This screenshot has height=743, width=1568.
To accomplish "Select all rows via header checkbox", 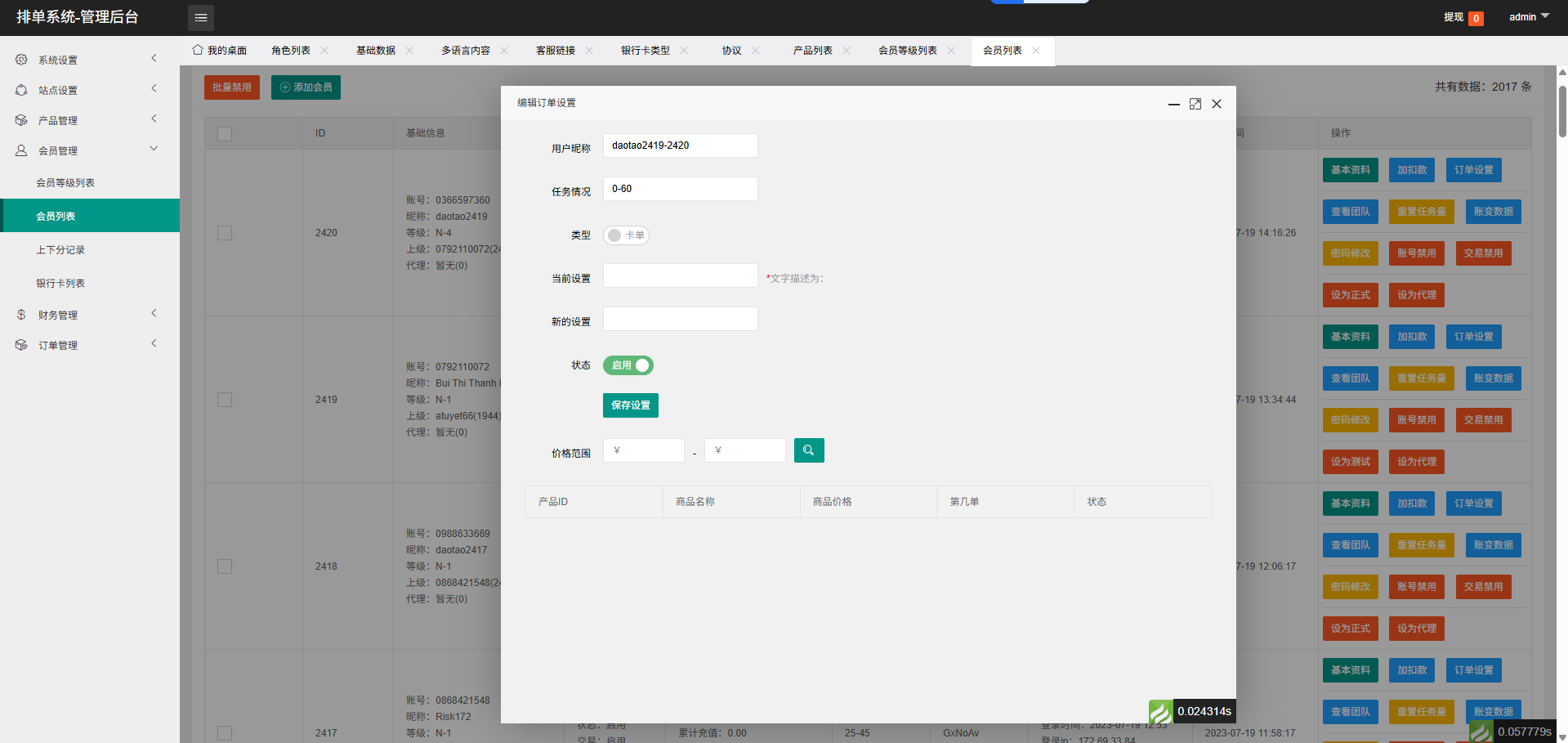I will pyautogui.click(x=225, y=133).
